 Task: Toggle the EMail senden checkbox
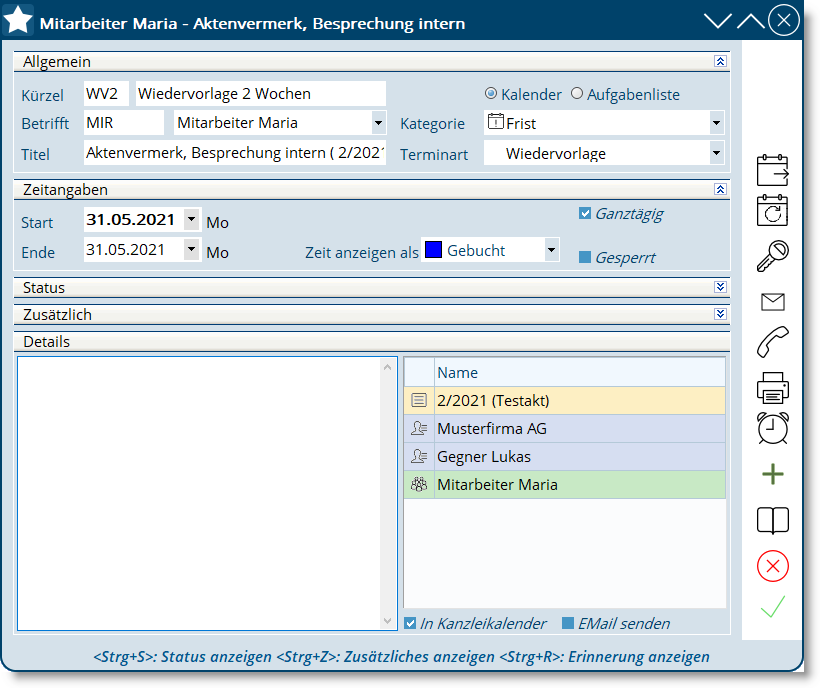pyautogui.click(x=568, y=623)
